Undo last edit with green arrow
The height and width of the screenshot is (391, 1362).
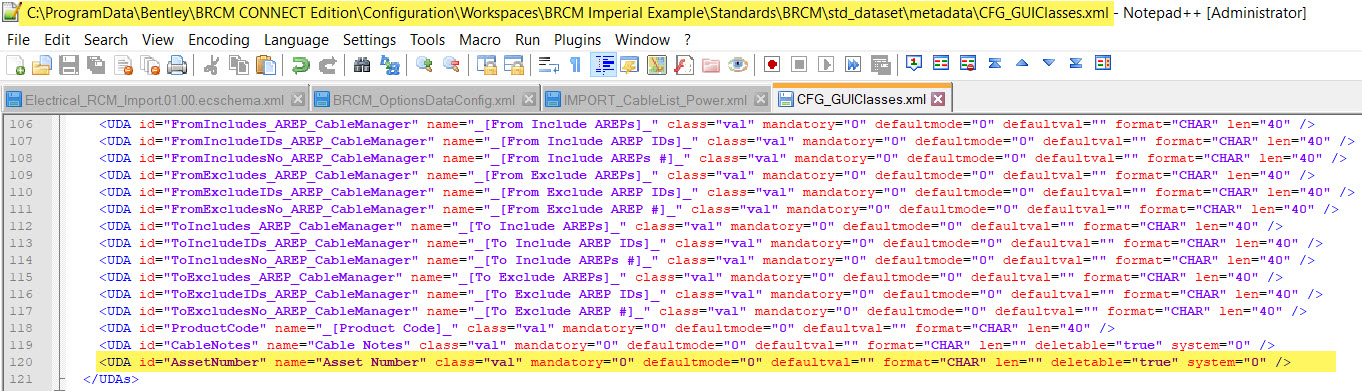[300, 65]
